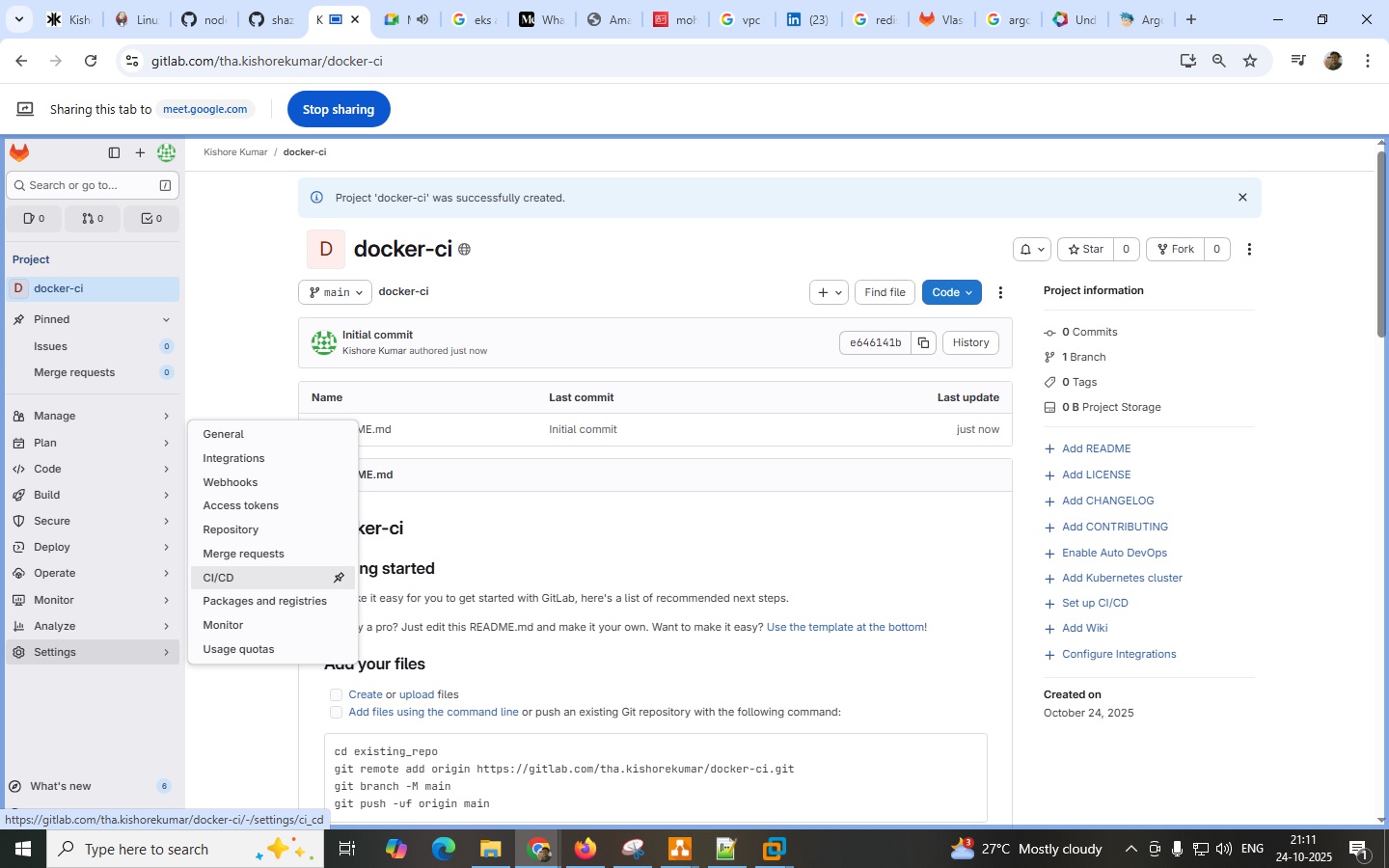Expand the Code dropdown button

(x=951, y=292)
